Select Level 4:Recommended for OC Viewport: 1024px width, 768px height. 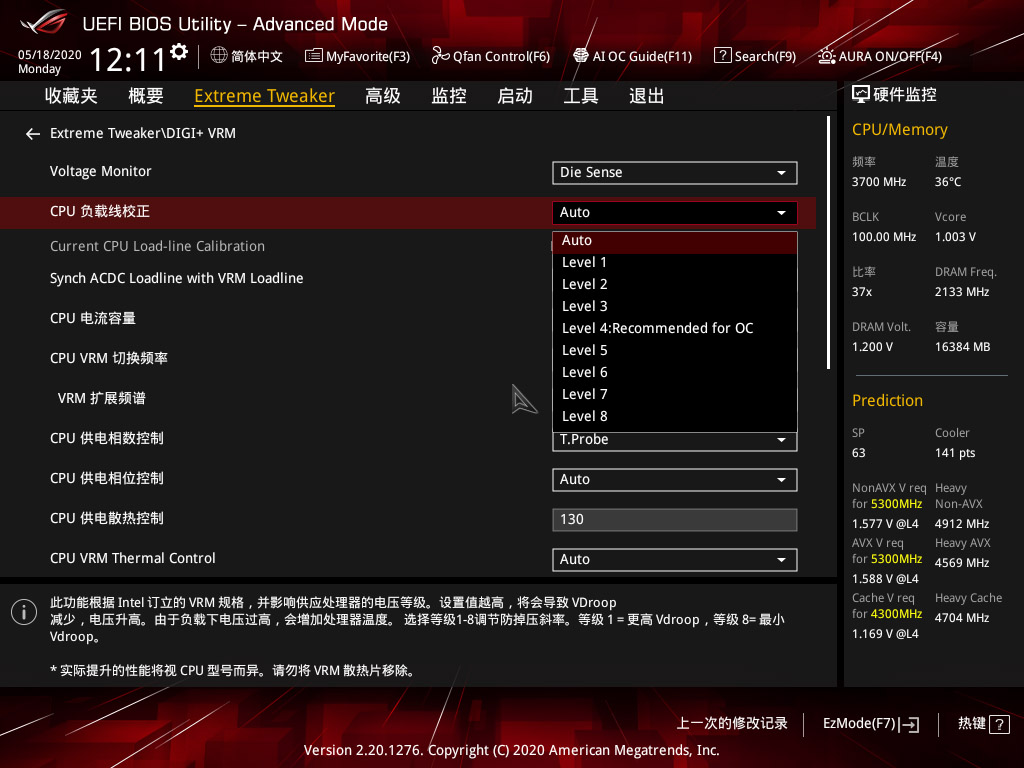coord(656,327)
